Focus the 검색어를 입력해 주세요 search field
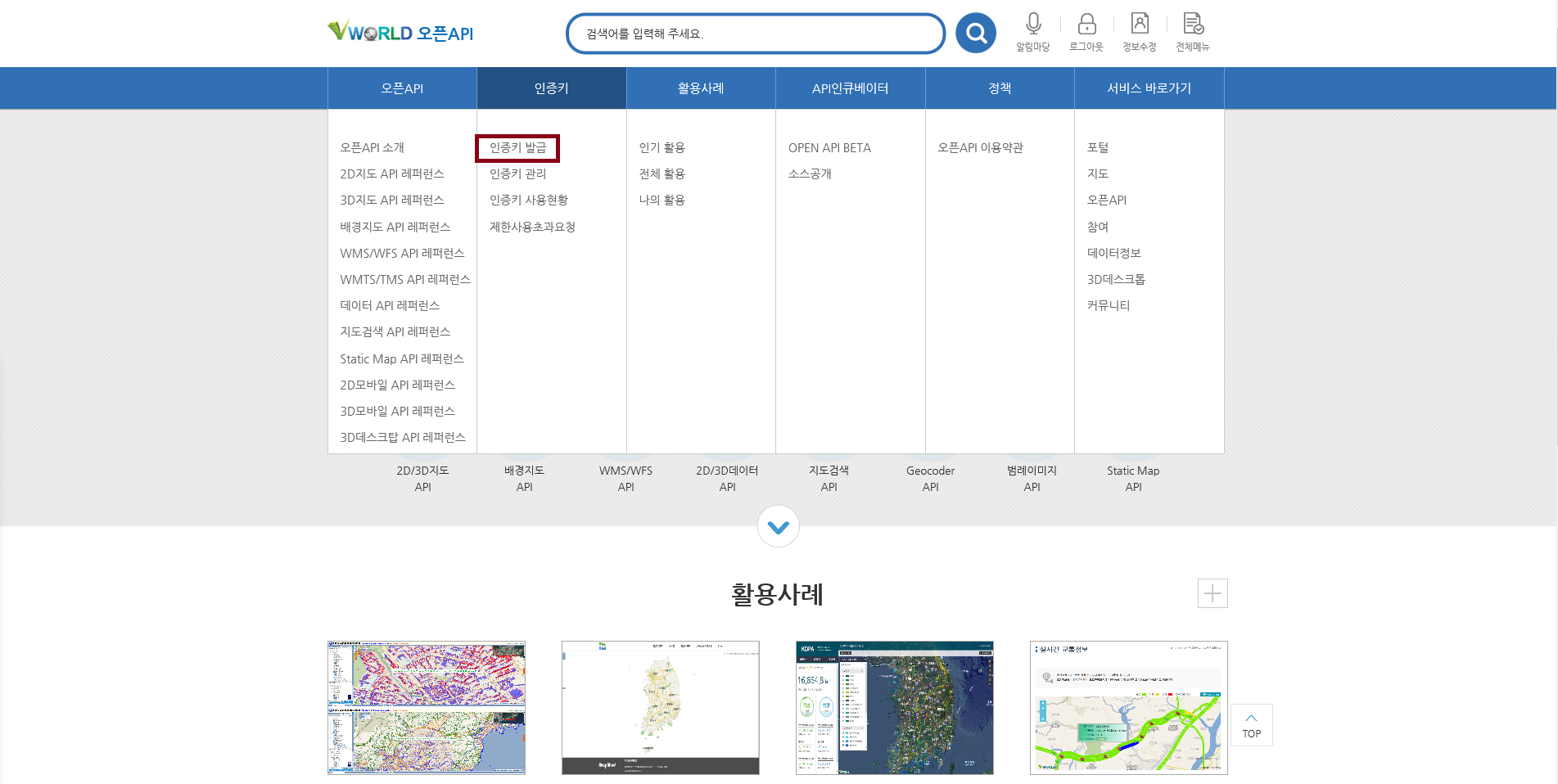Screen dimensions: 1558x784 pyautogui.click(x=756, y=34)
